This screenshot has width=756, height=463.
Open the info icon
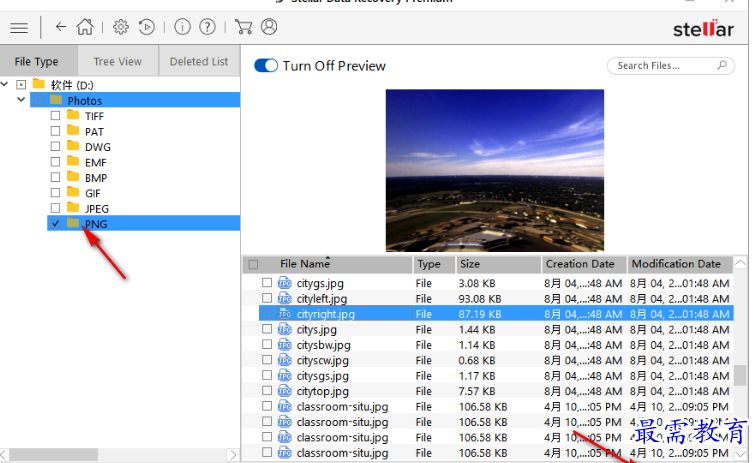(182, 27)
